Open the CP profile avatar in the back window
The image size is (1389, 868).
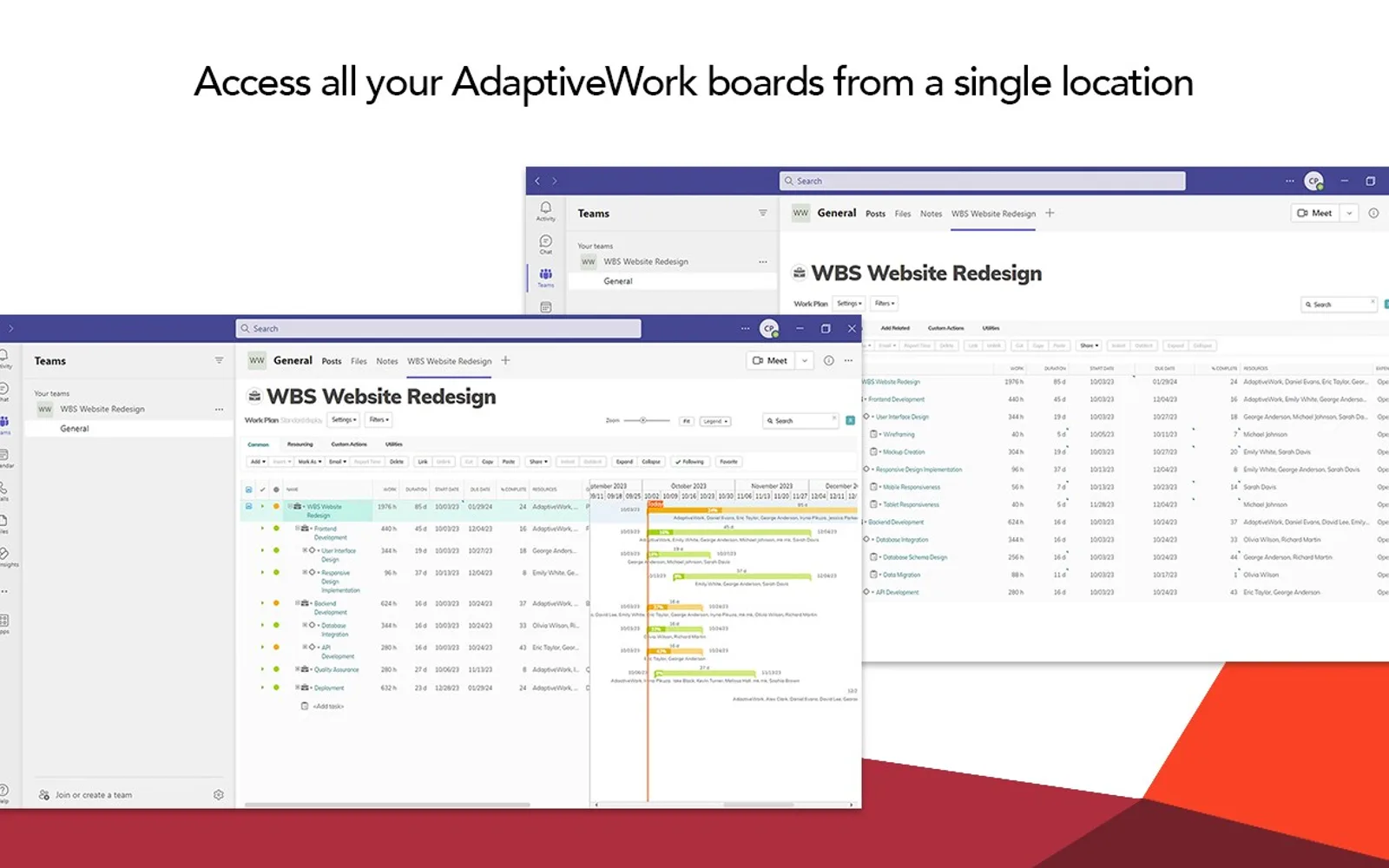1314,181
